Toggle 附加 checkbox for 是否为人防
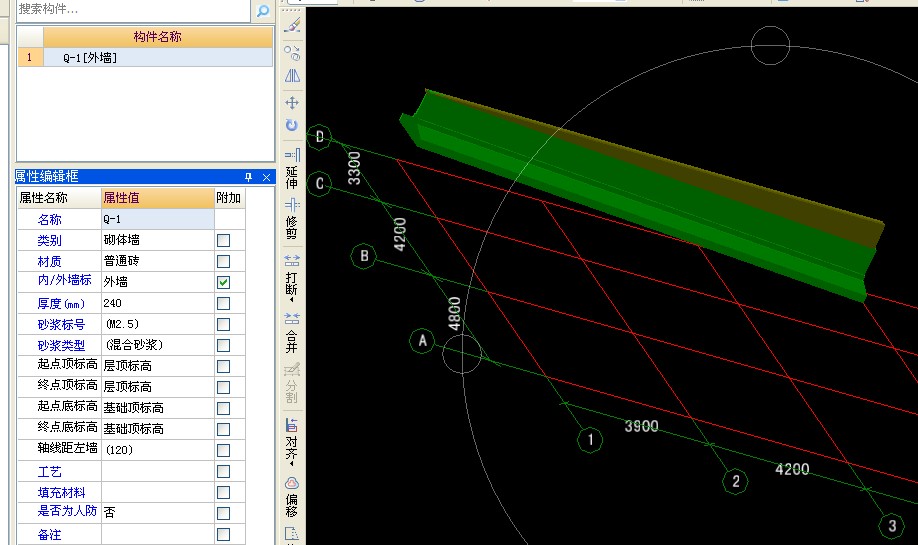Viewport: 918px width, 545px height. point(223,513)
